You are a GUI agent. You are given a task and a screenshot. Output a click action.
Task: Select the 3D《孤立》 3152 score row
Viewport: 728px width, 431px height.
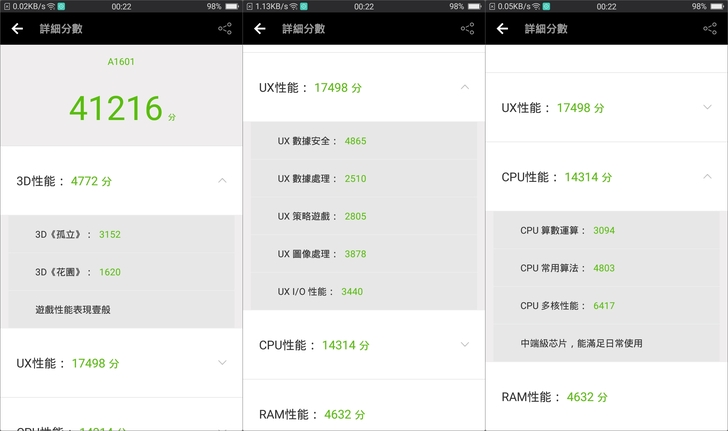point(120,234)
